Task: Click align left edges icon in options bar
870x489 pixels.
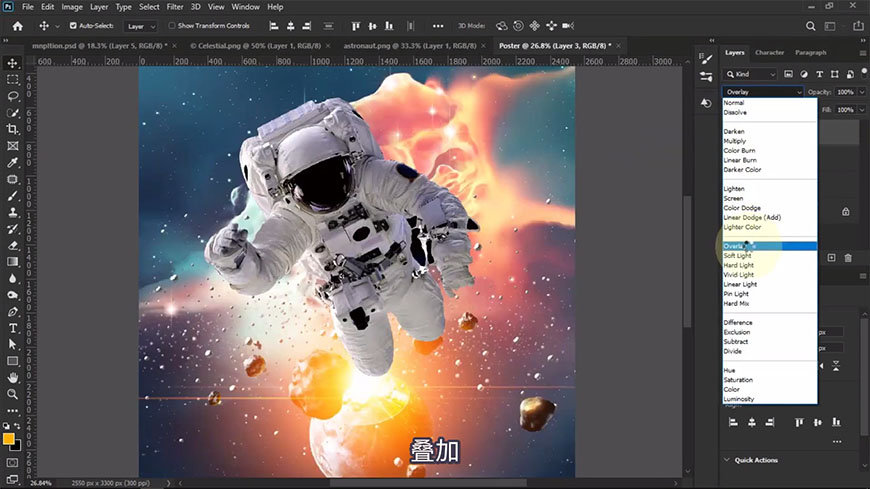Action: pyautogui.click(x=274, y=26)
